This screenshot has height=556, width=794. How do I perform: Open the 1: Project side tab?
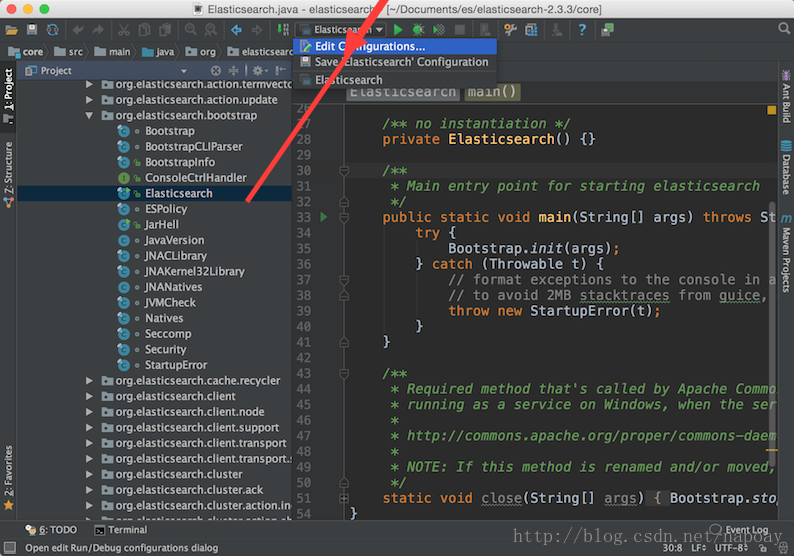[x=9, y=96]
